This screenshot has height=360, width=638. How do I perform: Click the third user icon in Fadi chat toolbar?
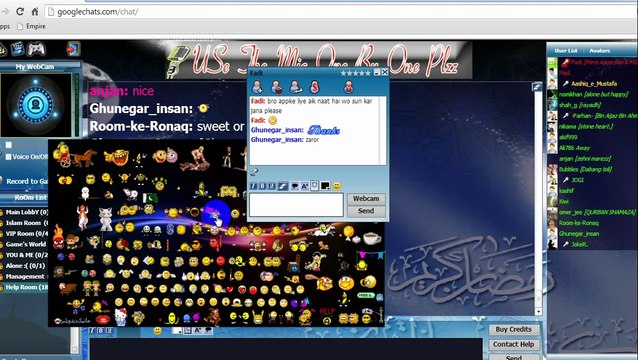click(296, 87)
